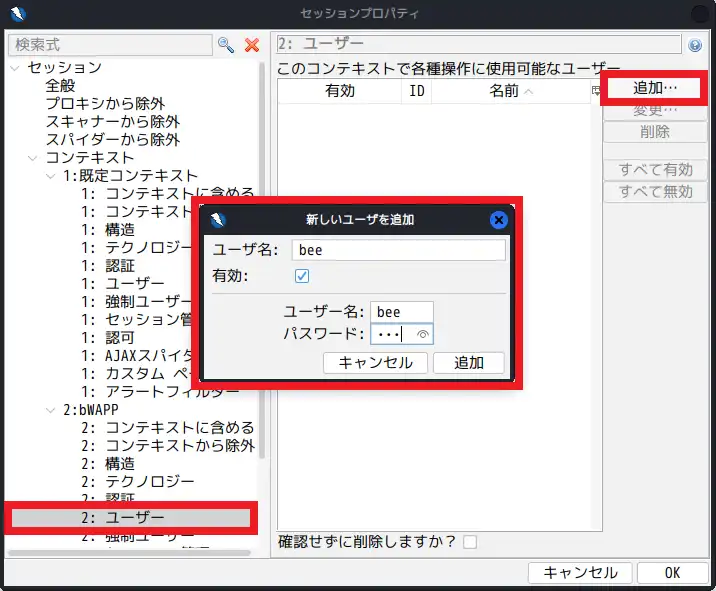
Task: Sort by the 名前 column header
Action: click(511, 91)
